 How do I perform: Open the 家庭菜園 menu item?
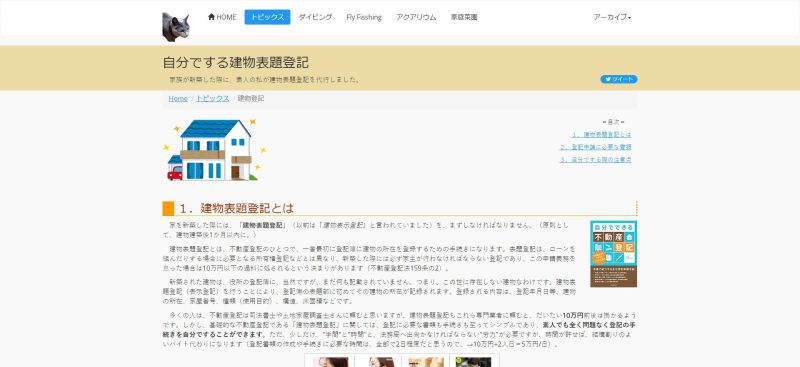(464, 17)
